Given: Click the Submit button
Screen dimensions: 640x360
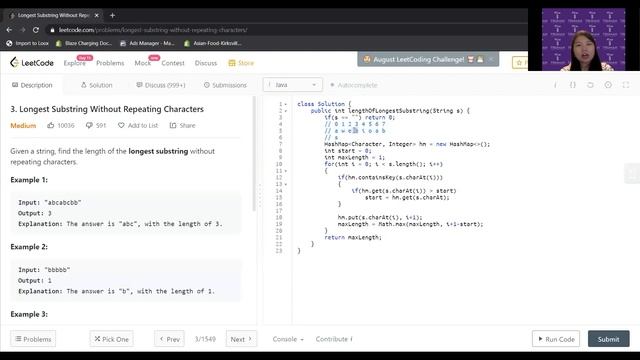Looking at the screenshot, I should [x=609, y=339].
